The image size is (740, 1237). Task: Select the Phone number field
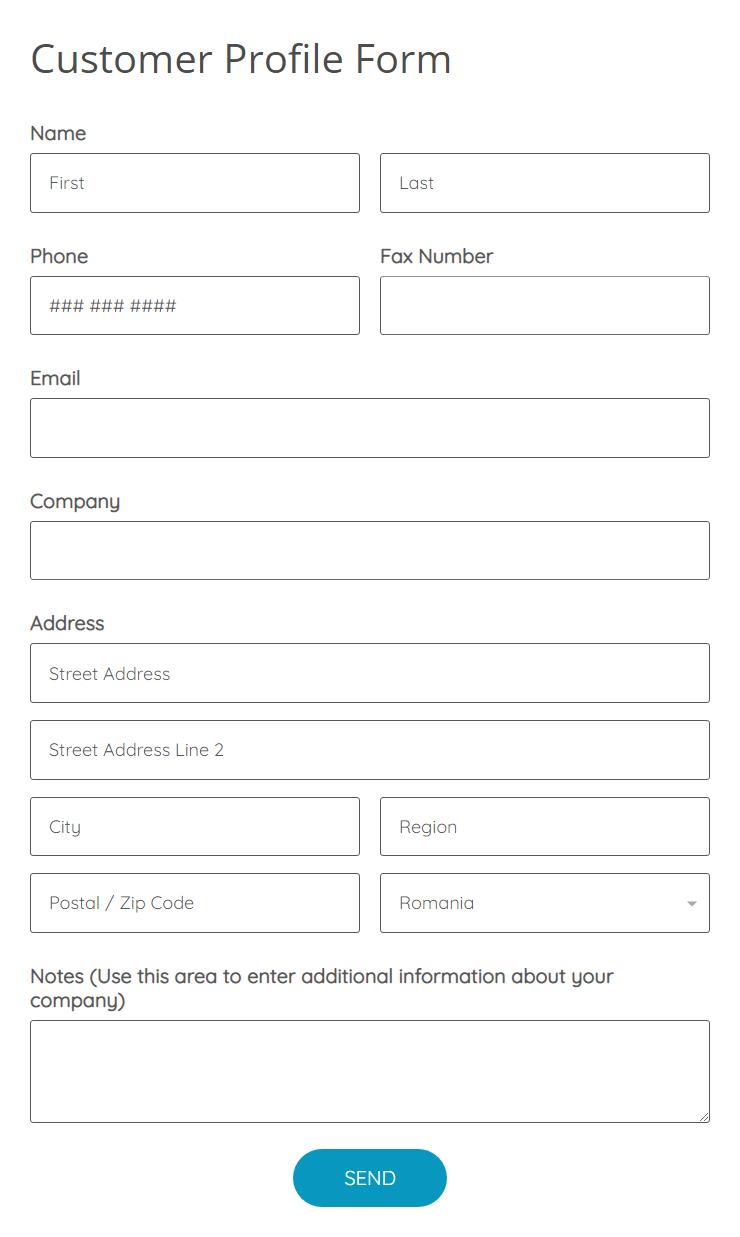point(195,305)
